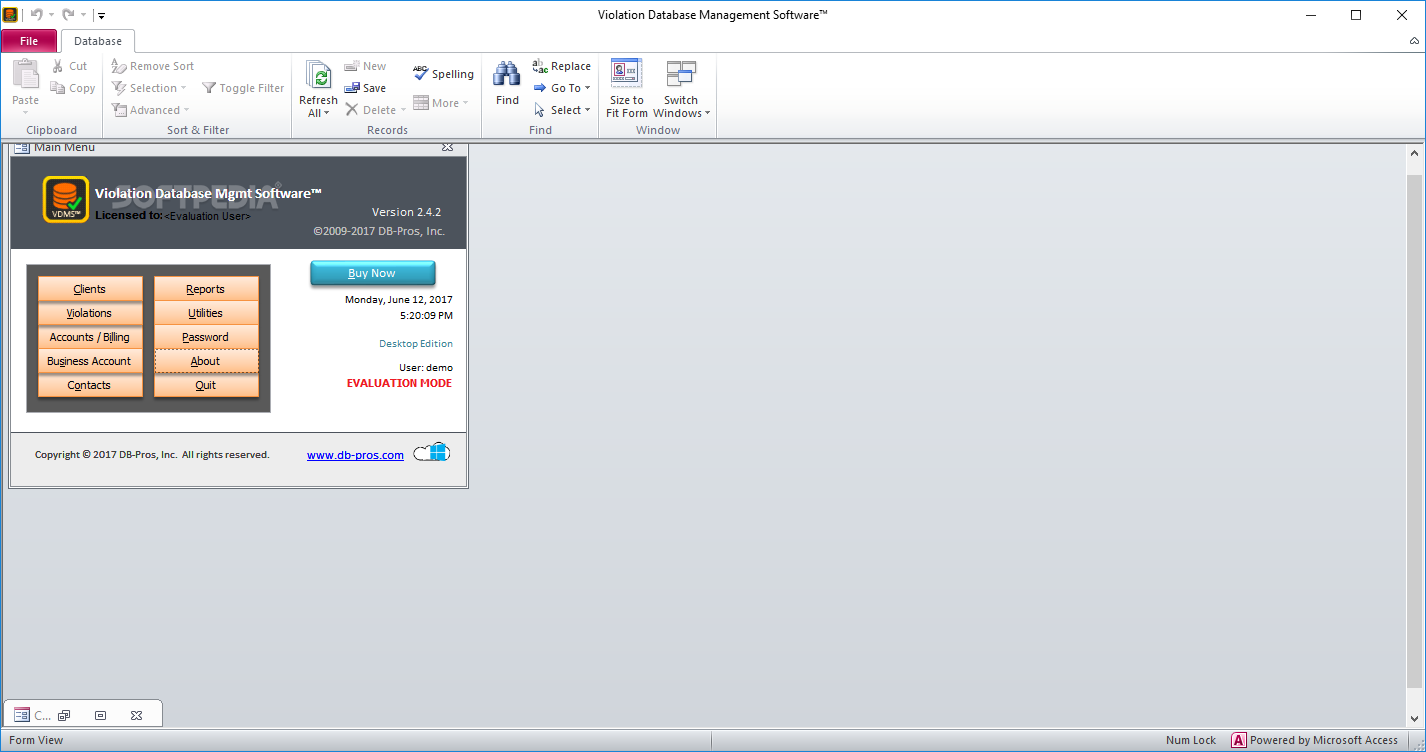Click the Form View status text
The height and width of the screenshot is (752, 1426).
pos(36,740)
